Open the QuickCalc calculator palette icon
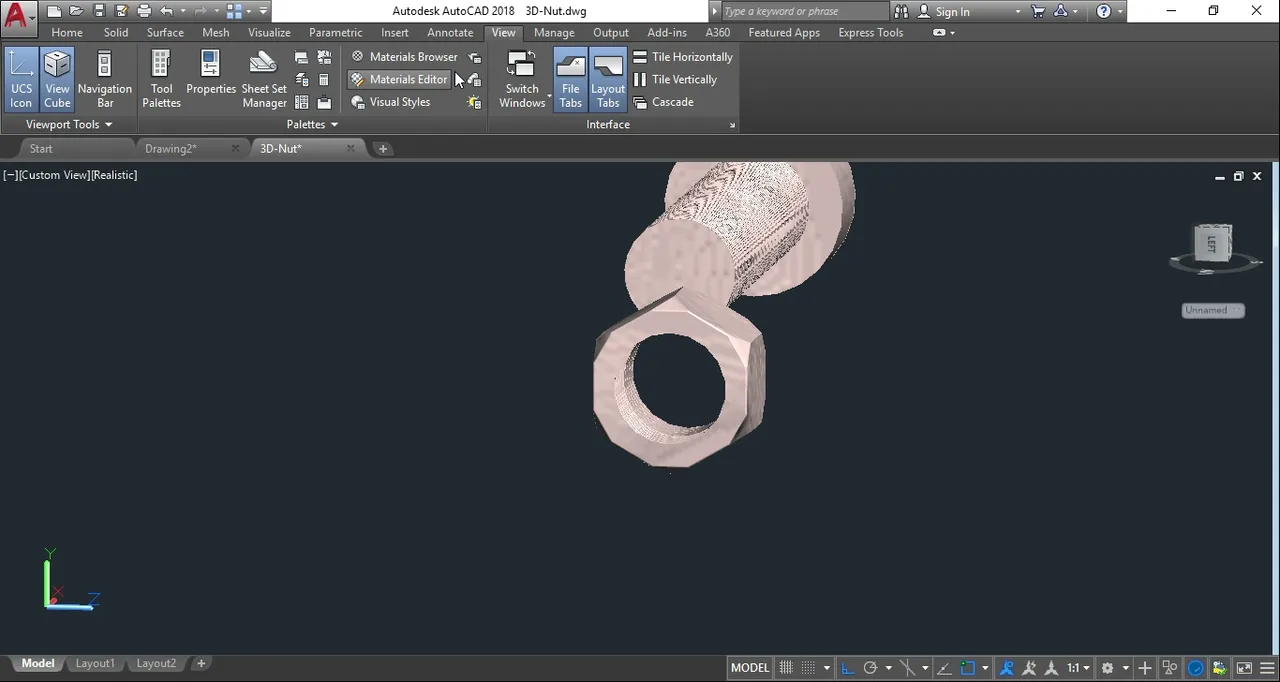Image resolution: width=1280 pixels, height=682 pixels. (x=324, y=80)
